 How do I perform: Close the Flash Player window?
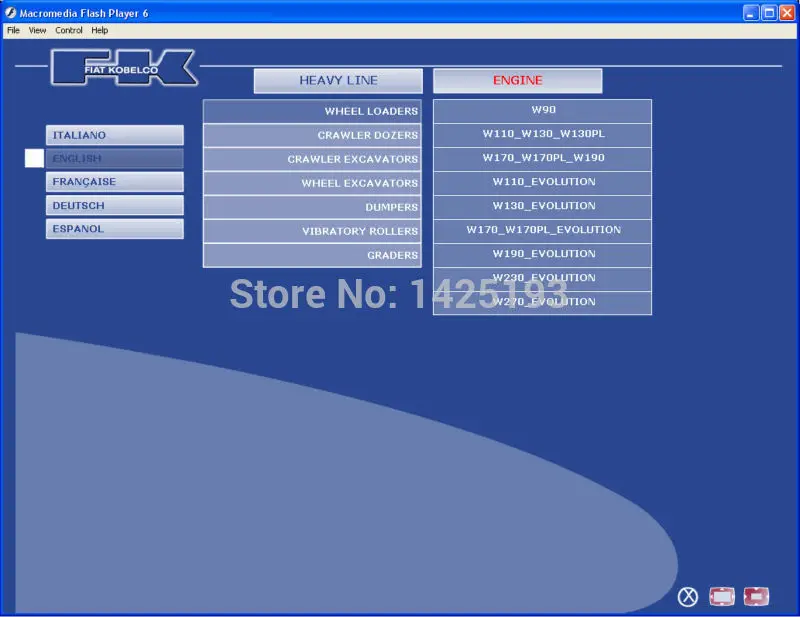(787, 13)
